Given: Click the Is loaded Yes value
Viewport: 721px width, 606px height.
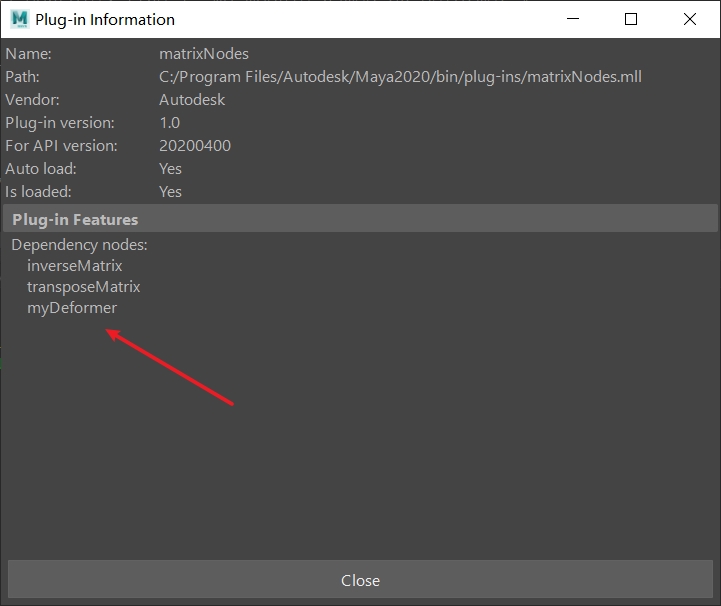Looking at the screenshot, I should point(170,191).
